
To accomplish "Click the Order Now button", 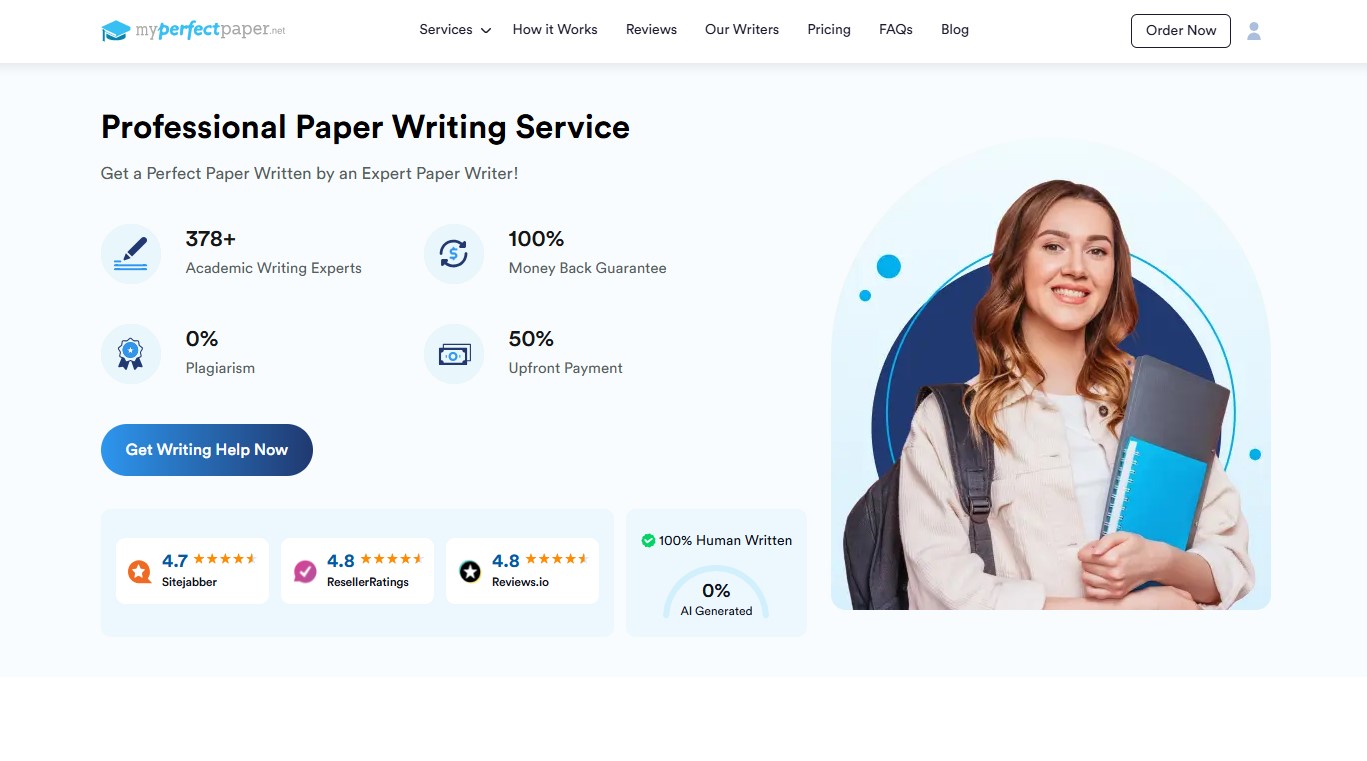I will coord(1181,31).
